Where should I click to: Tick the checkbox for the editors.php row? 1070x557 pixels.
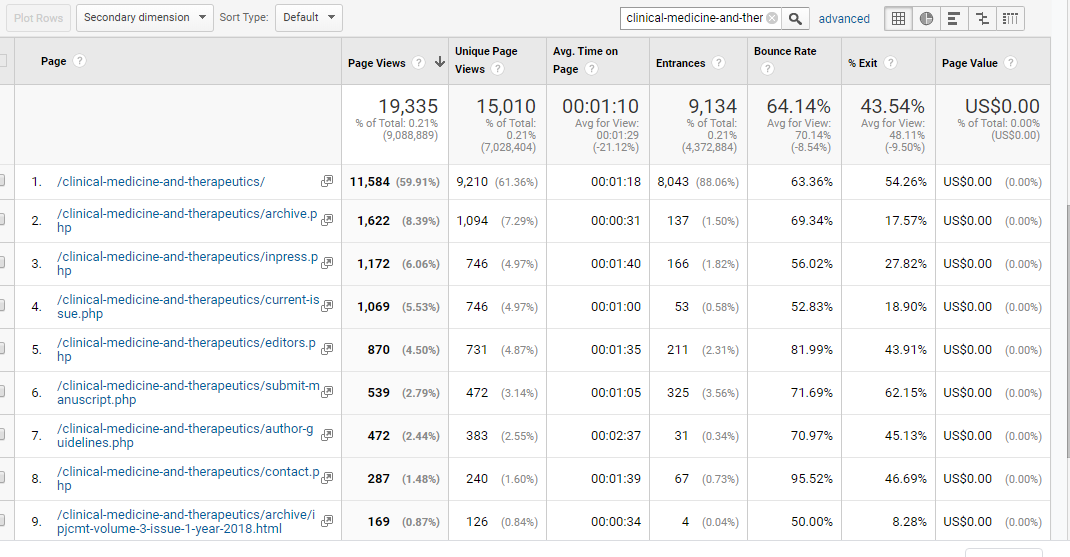click(x=2, y=350)
